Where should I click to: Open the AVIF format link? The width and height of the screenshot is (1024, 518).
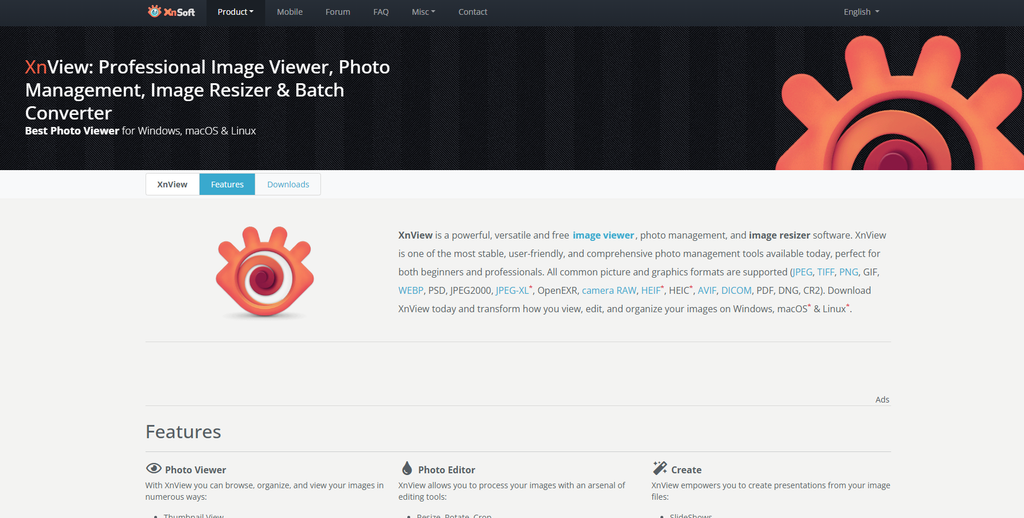[707, 290]
